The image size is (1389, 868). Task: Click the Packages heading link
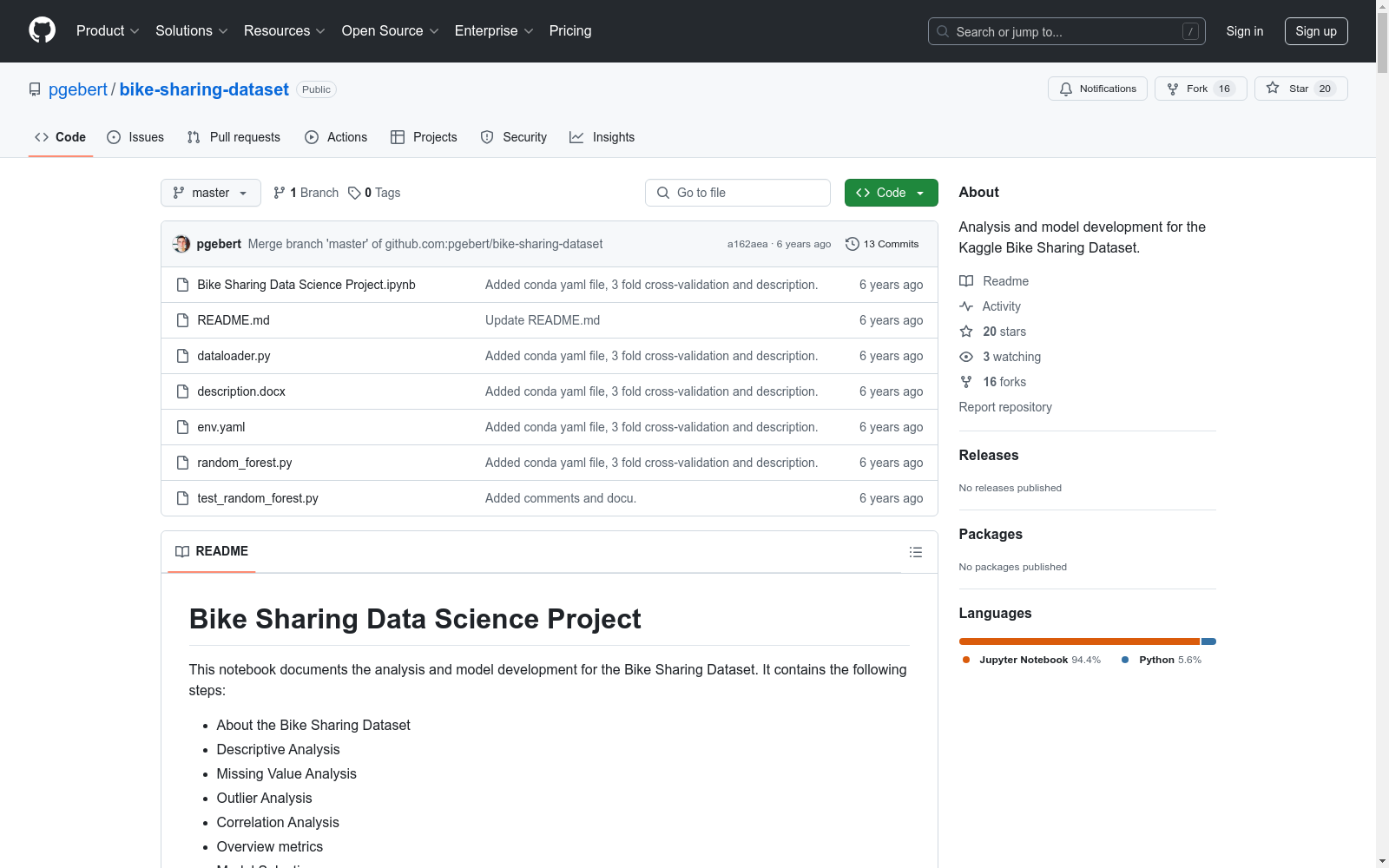[x=991, y=534]
